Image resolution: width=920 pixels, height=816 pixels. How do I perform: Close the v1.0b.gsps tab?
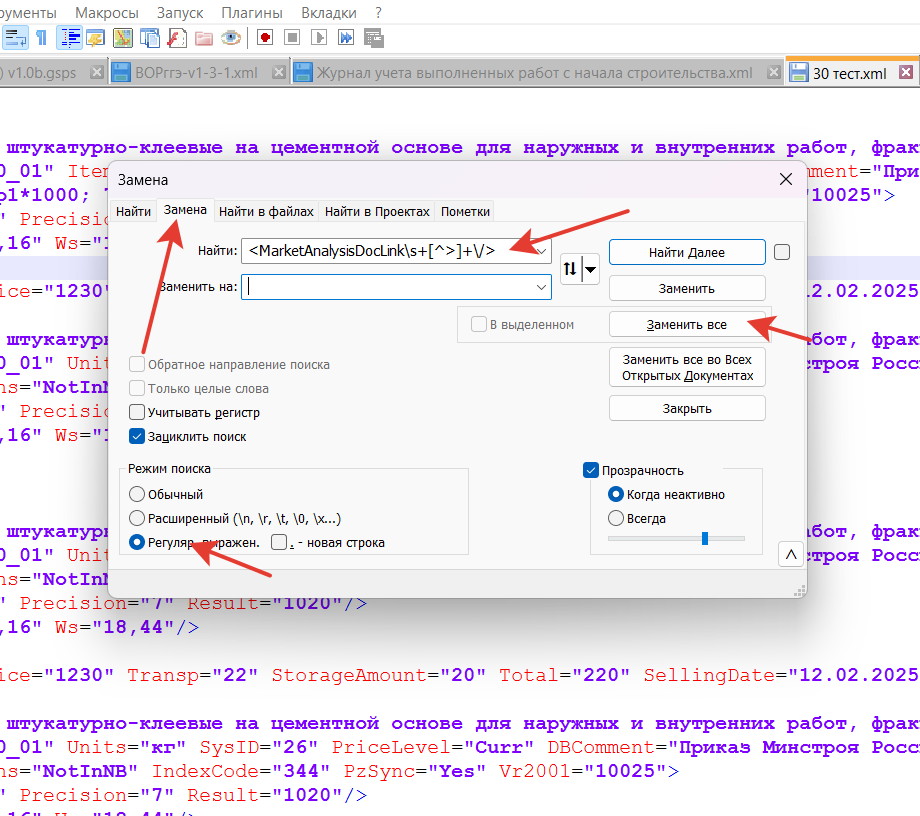click(97, 72)
